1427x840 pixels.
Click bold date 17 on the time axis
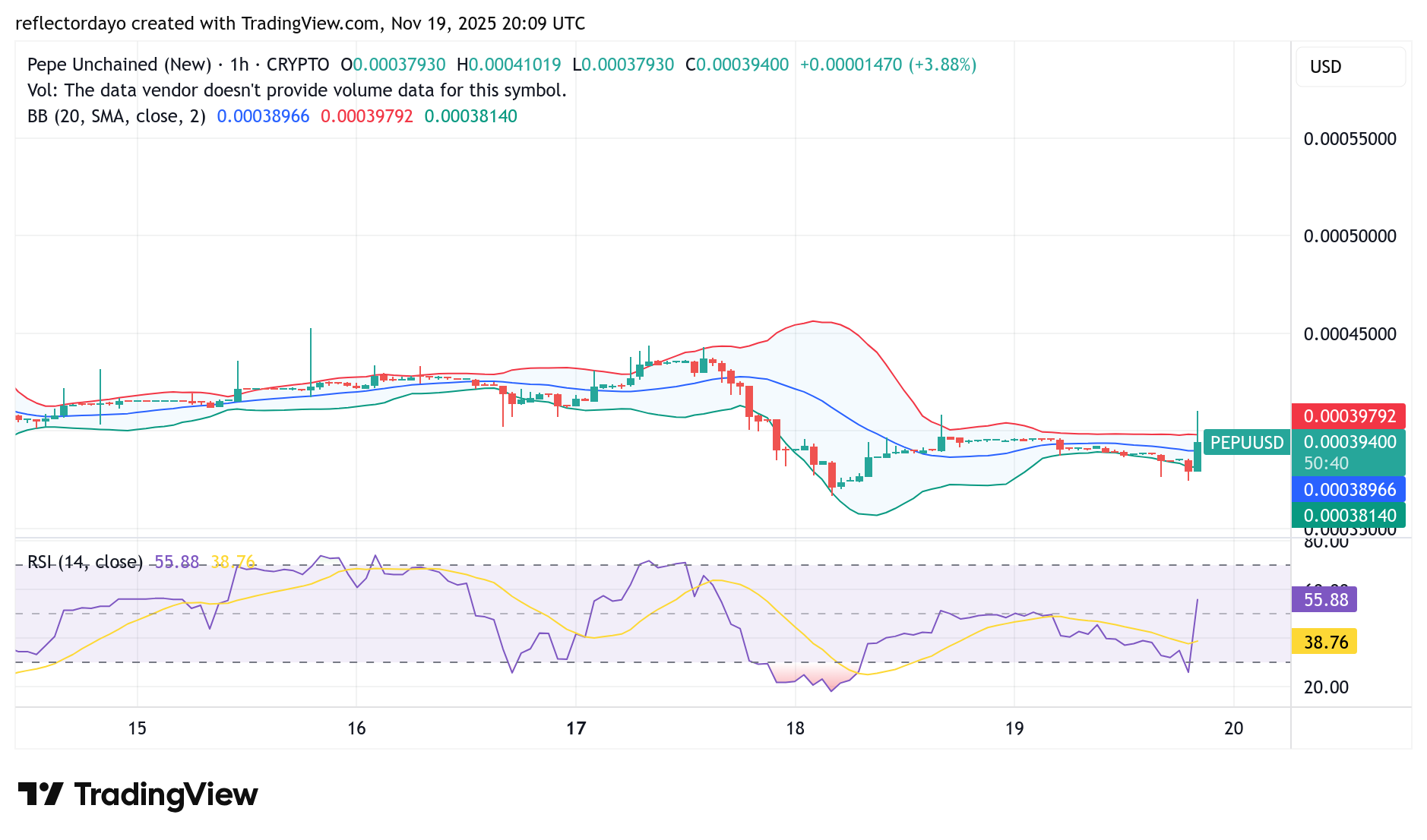576,729
